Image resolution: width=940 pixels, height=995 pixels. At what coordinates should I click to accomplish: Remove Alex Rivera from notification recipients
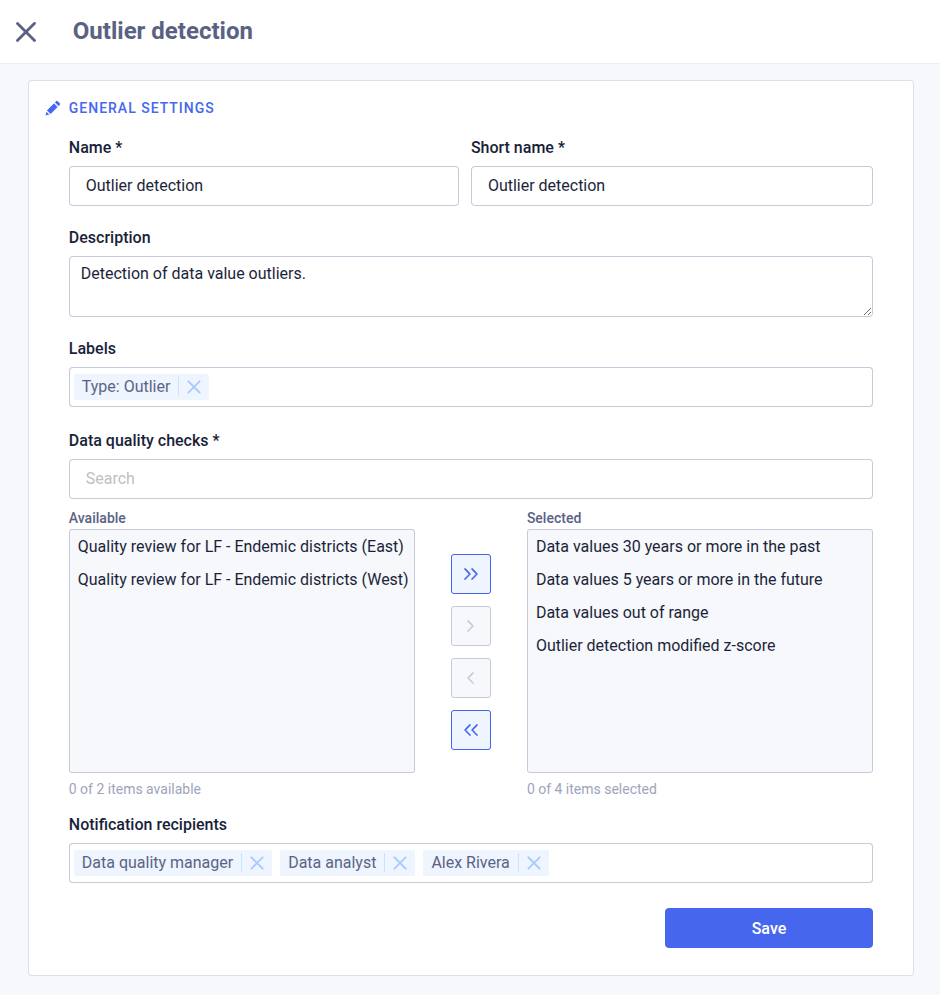534,862
